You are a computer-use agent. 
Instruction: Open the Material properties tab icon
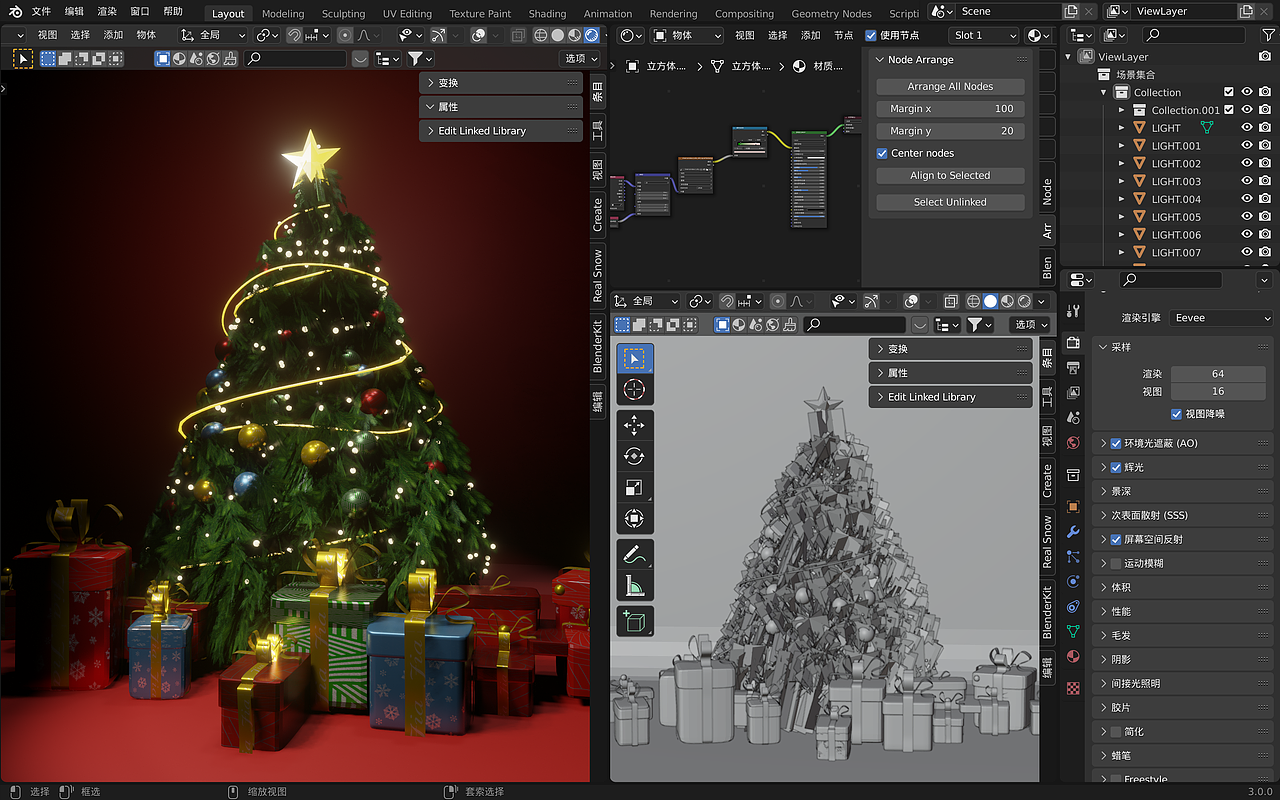(x=1073, y=657)
